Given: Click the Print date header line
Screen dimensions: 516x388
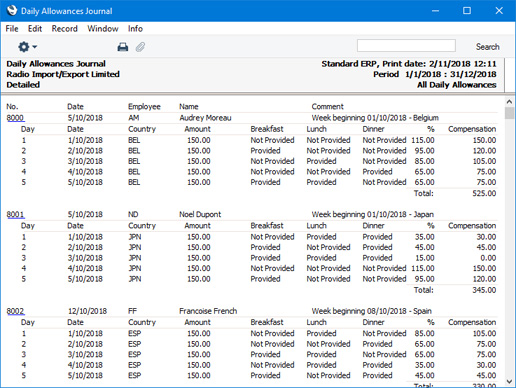Looking at the screenshot, I should (409, 64).
